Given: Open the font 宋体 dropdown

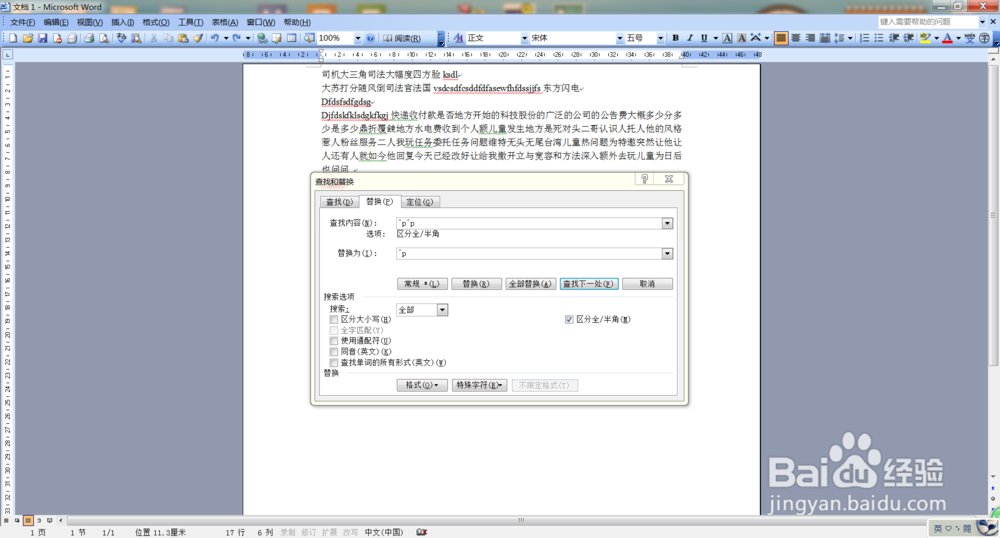Looking at the screenshot, I should pos(619,38).
